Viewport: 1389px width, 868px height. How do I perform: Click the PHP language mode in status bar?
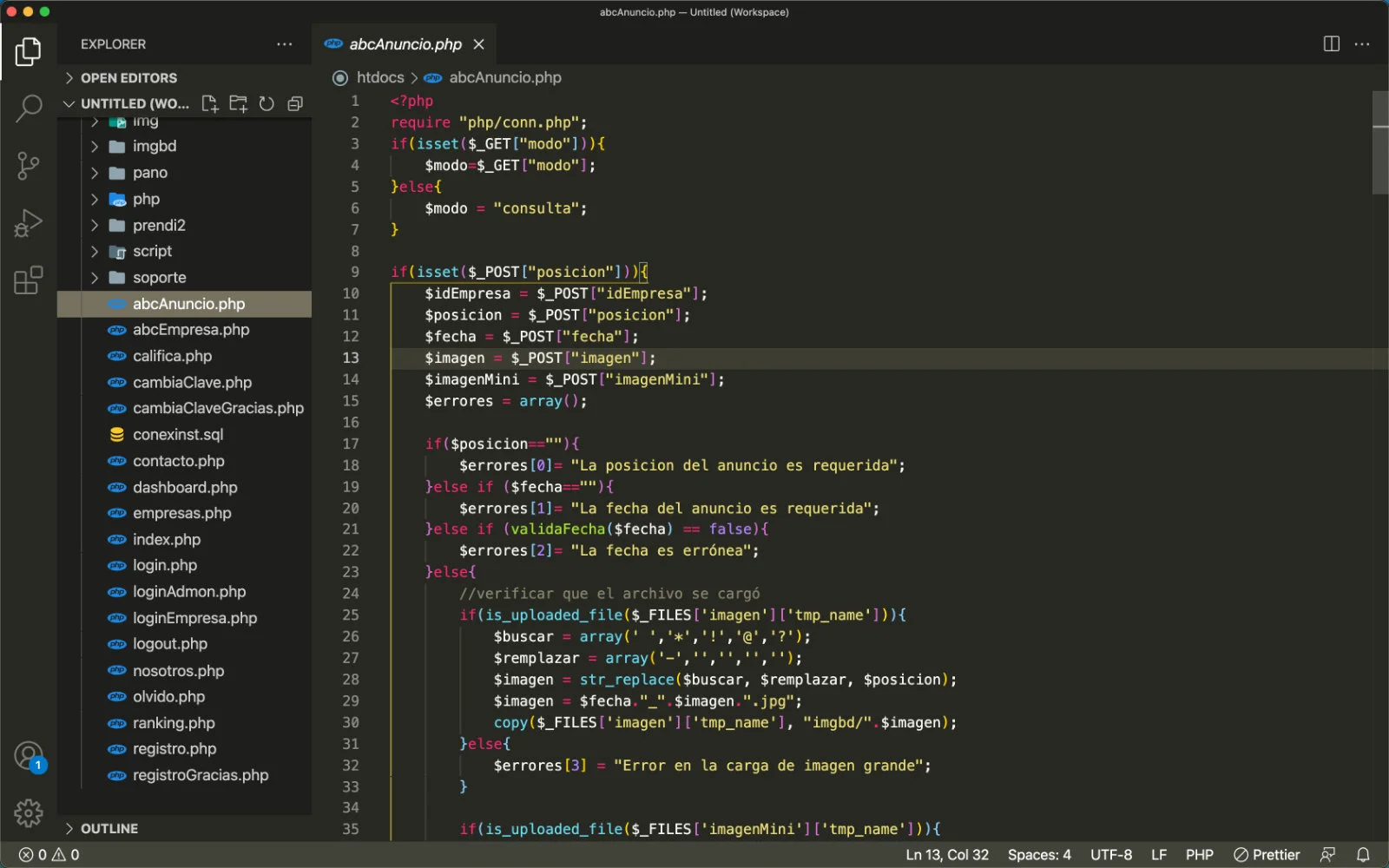(x=1199, y=855)
